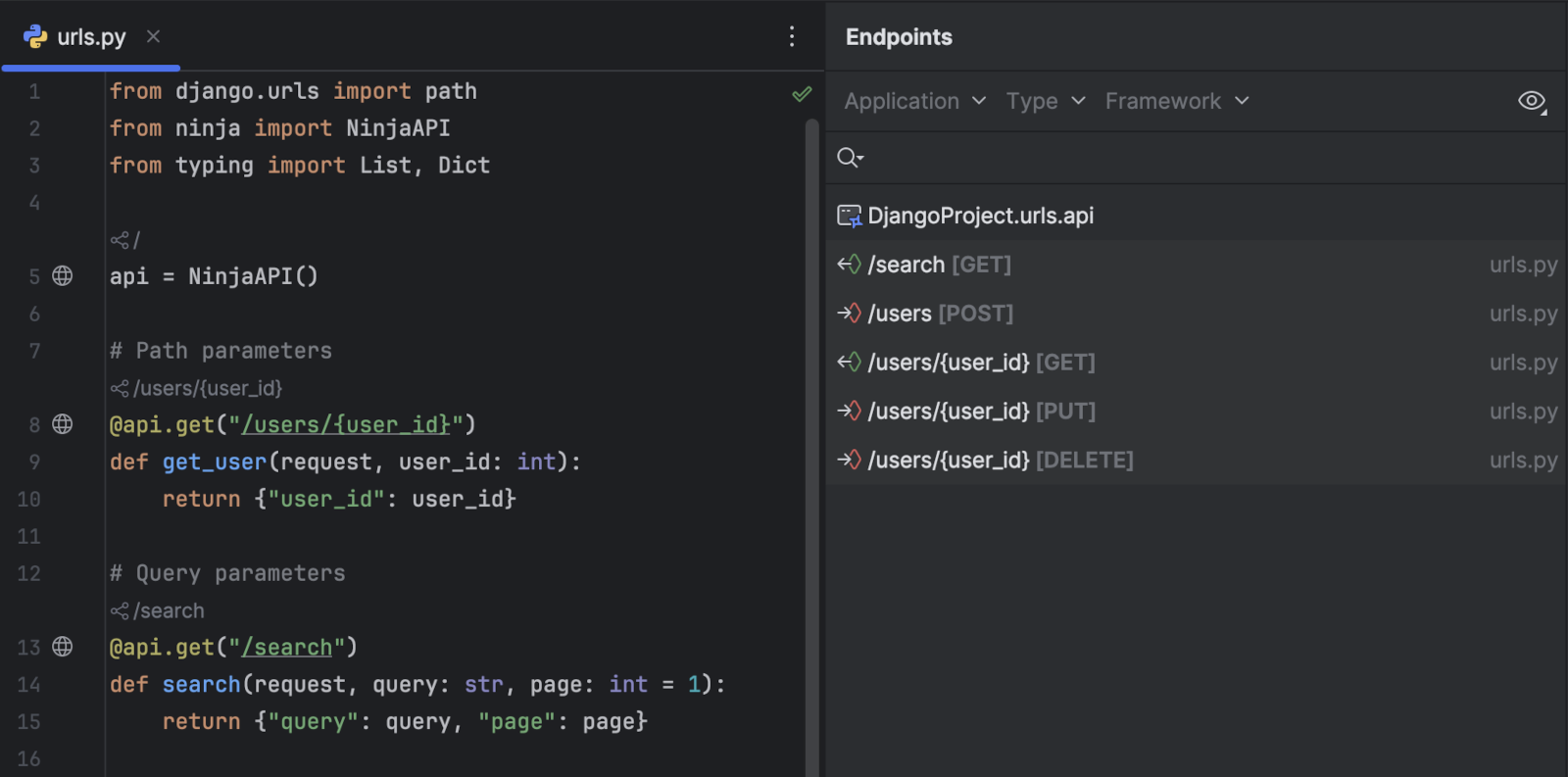Viewport: 1568px width, 777px height.
Task: Open the Type filter dropdown
Action: click(1045, 101)
